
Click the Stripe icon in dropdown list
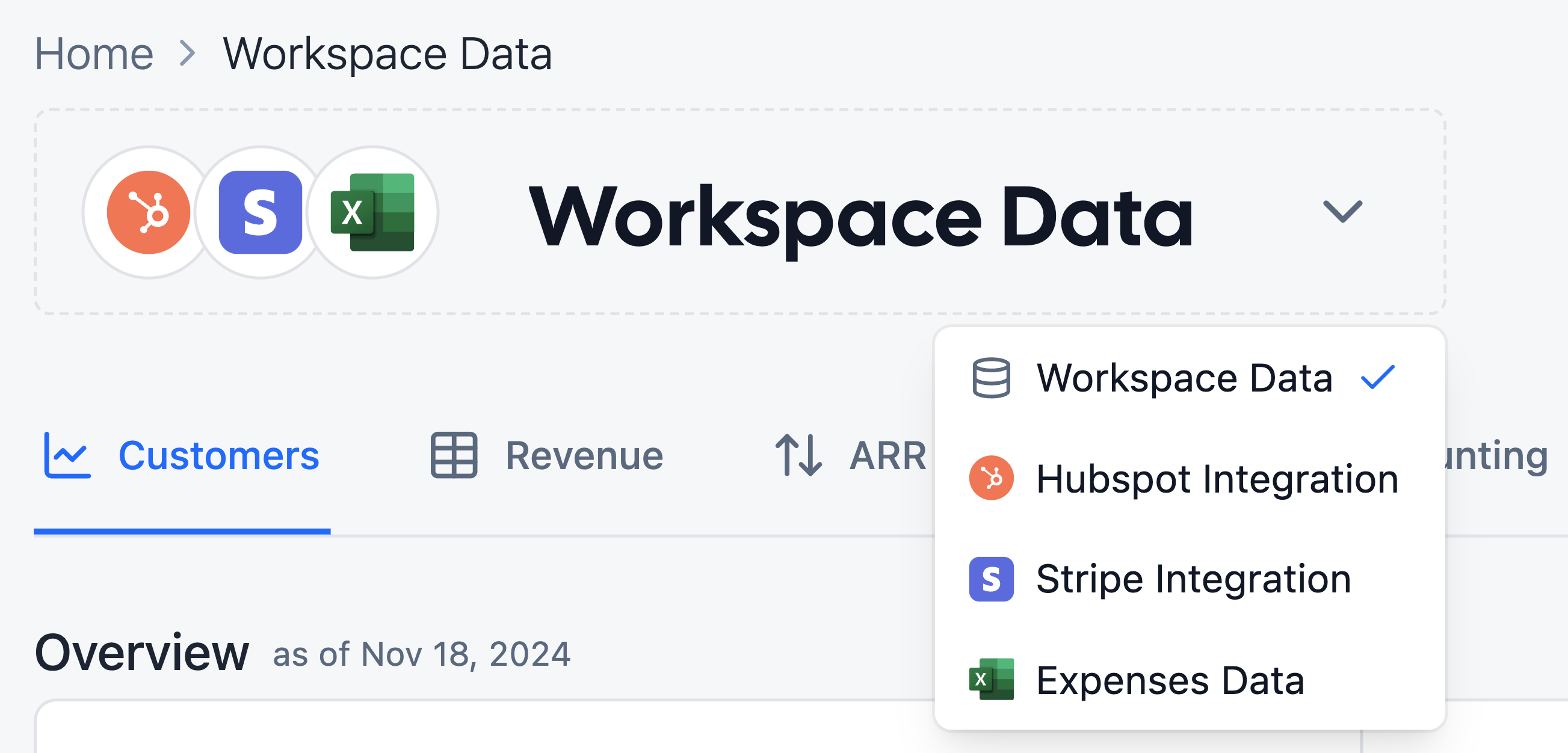991,579
